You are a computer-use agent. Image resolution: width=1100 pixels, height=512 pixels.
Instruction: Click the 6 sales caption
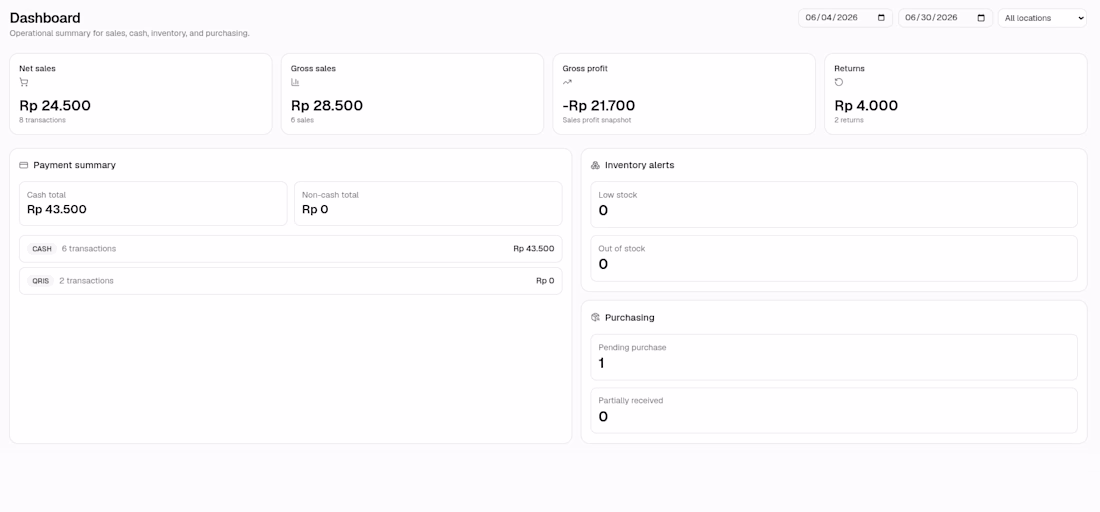[x=302, y=120]
